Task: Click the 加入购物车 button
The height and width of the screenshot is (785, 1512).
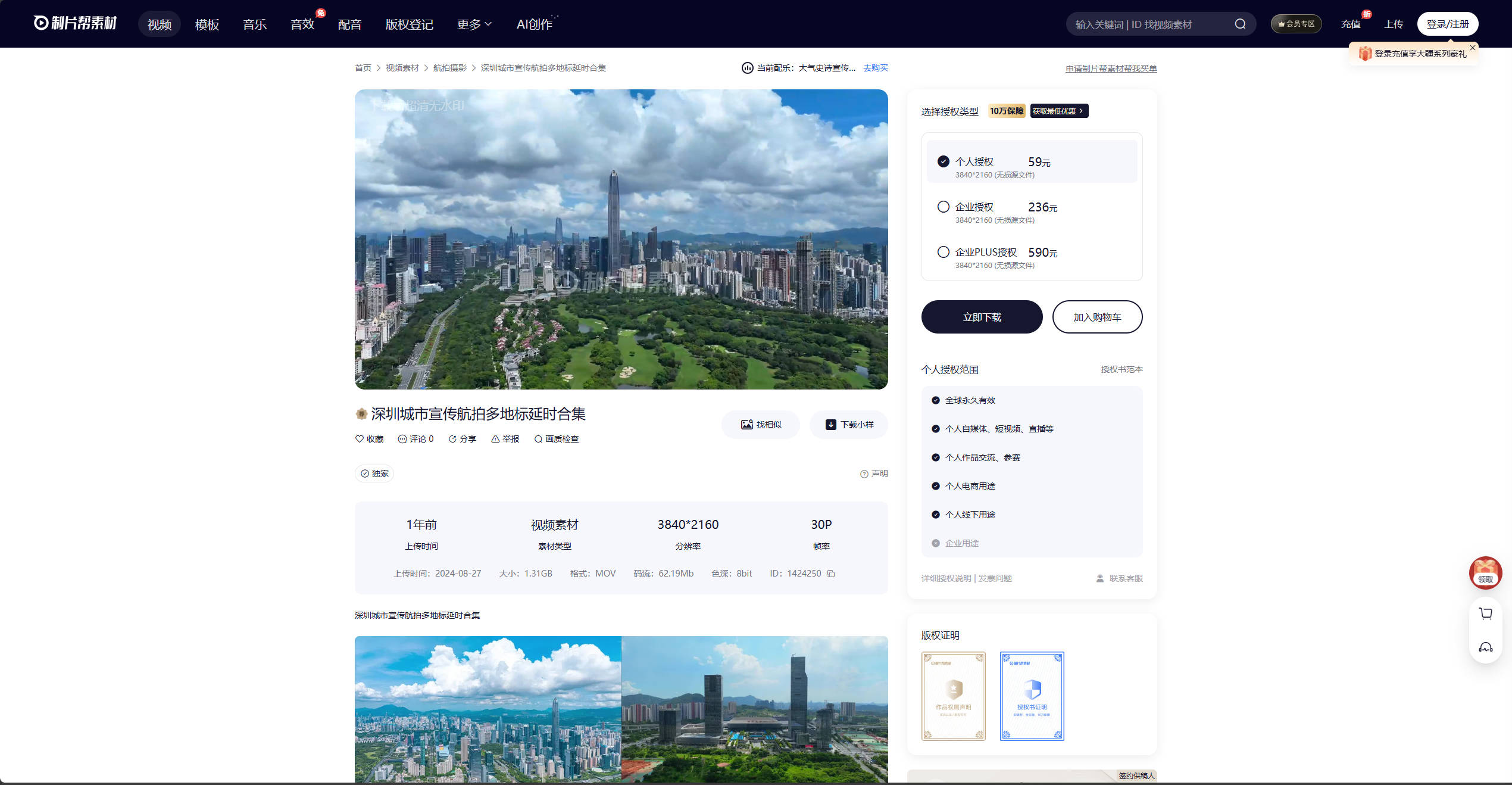Action: 1097,317
